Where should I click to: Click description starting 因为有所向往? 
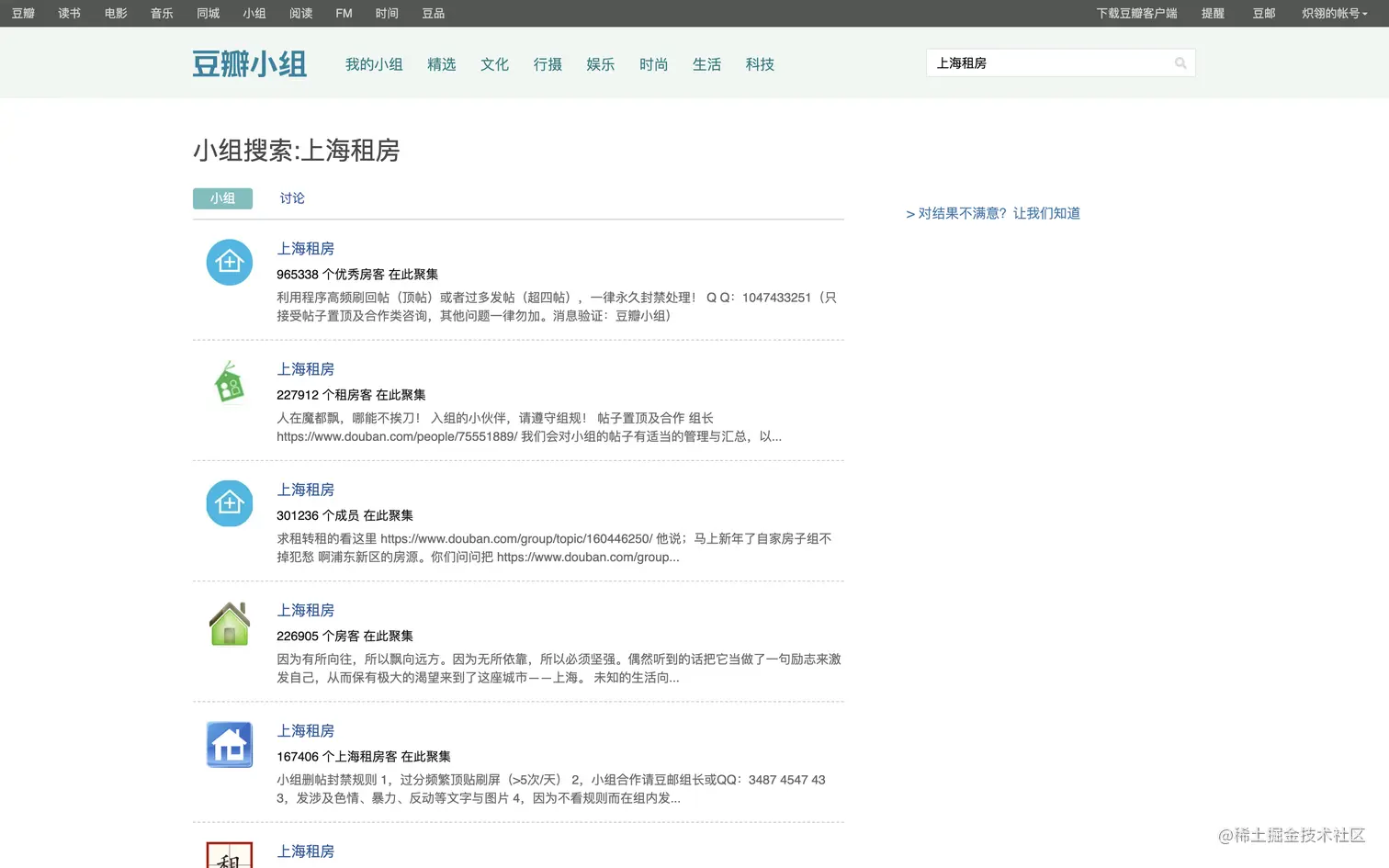[x=559, y=668]
